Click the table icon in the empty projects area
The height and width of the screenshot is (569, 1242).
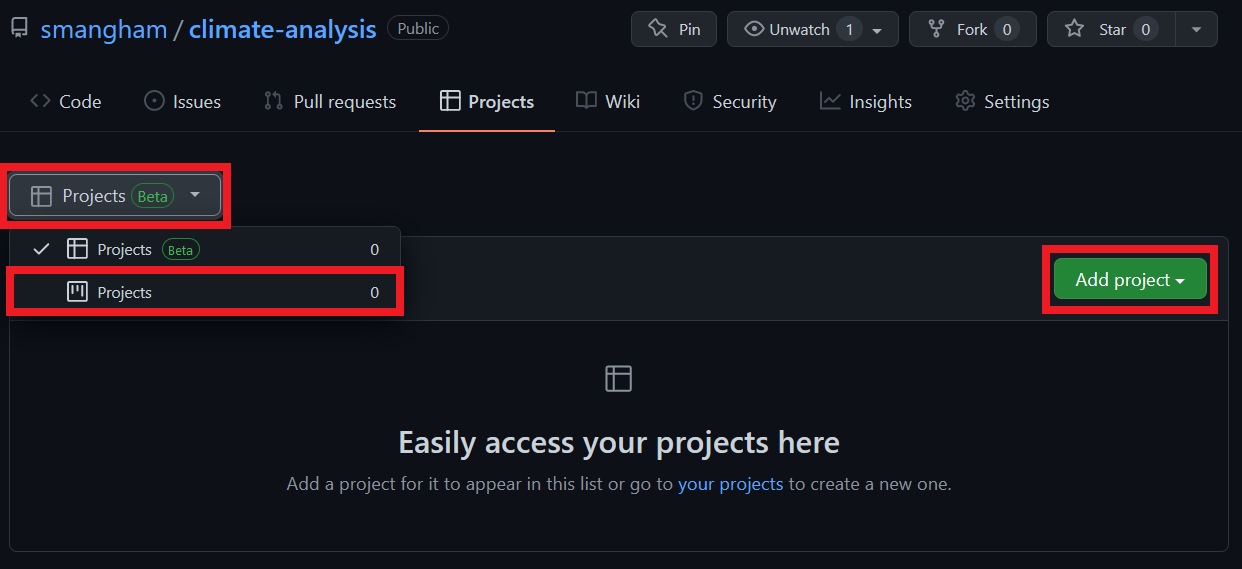[619, 378]
